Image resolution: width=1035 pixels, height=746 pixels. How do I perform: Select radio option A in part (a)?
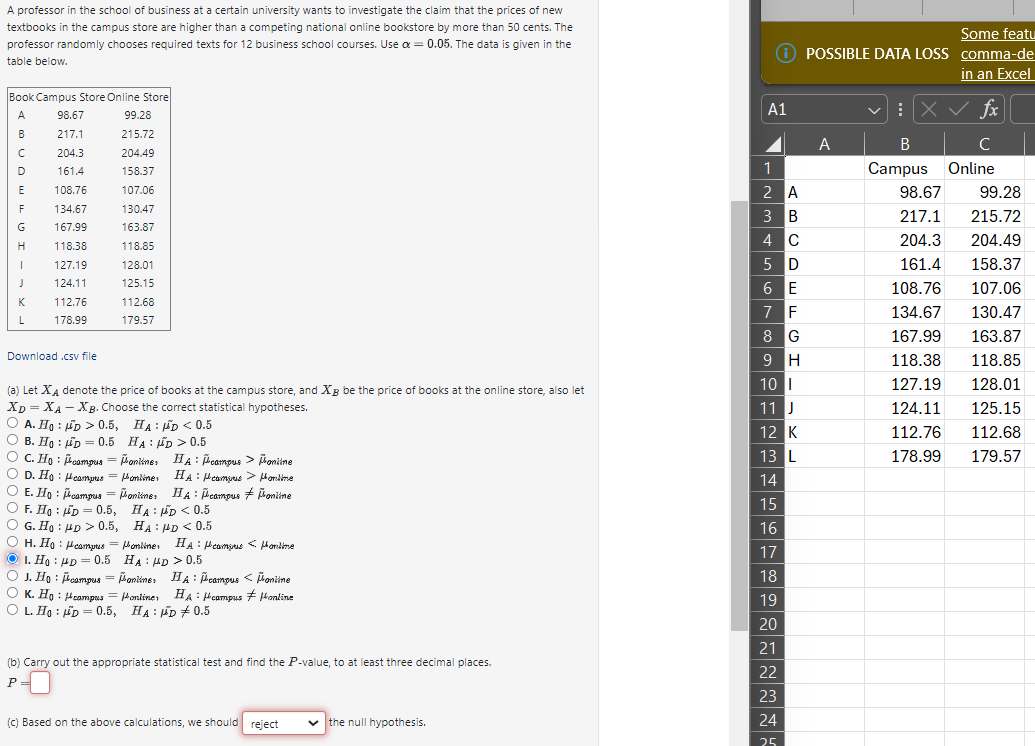click(x=11, y=423)
